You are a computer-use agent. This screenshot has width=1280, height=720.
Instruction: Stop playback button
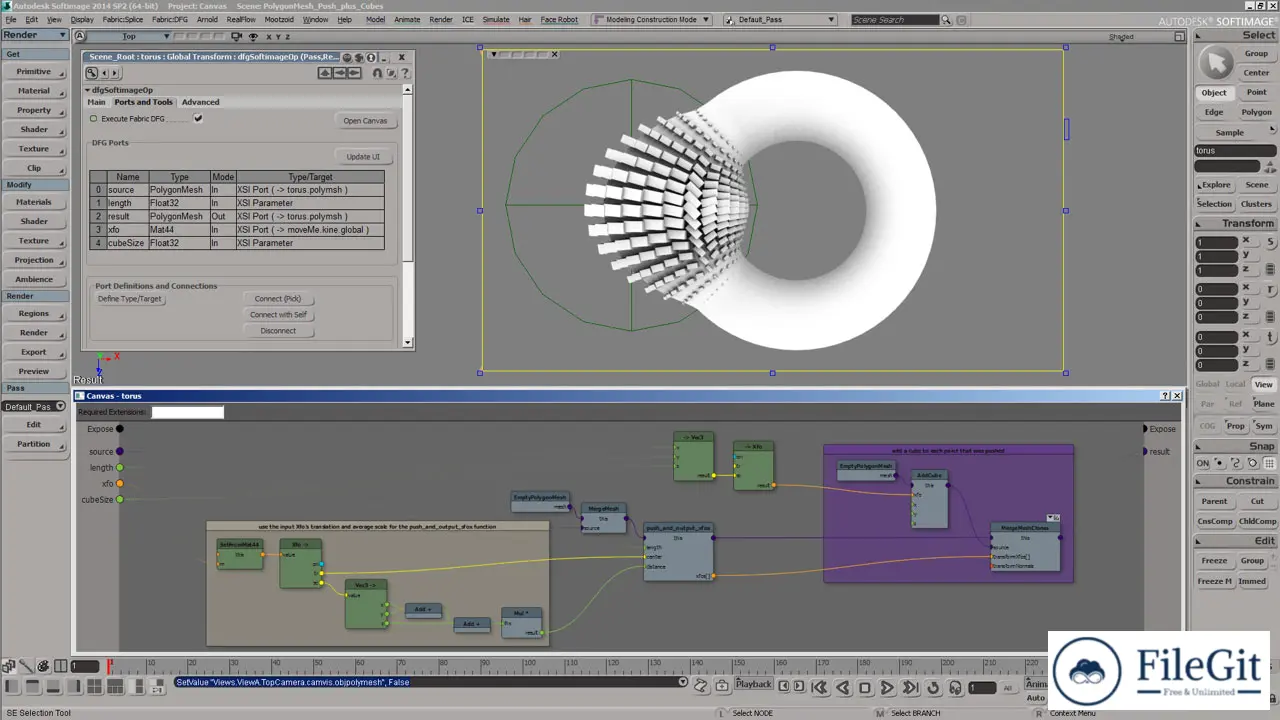(865, 687)
